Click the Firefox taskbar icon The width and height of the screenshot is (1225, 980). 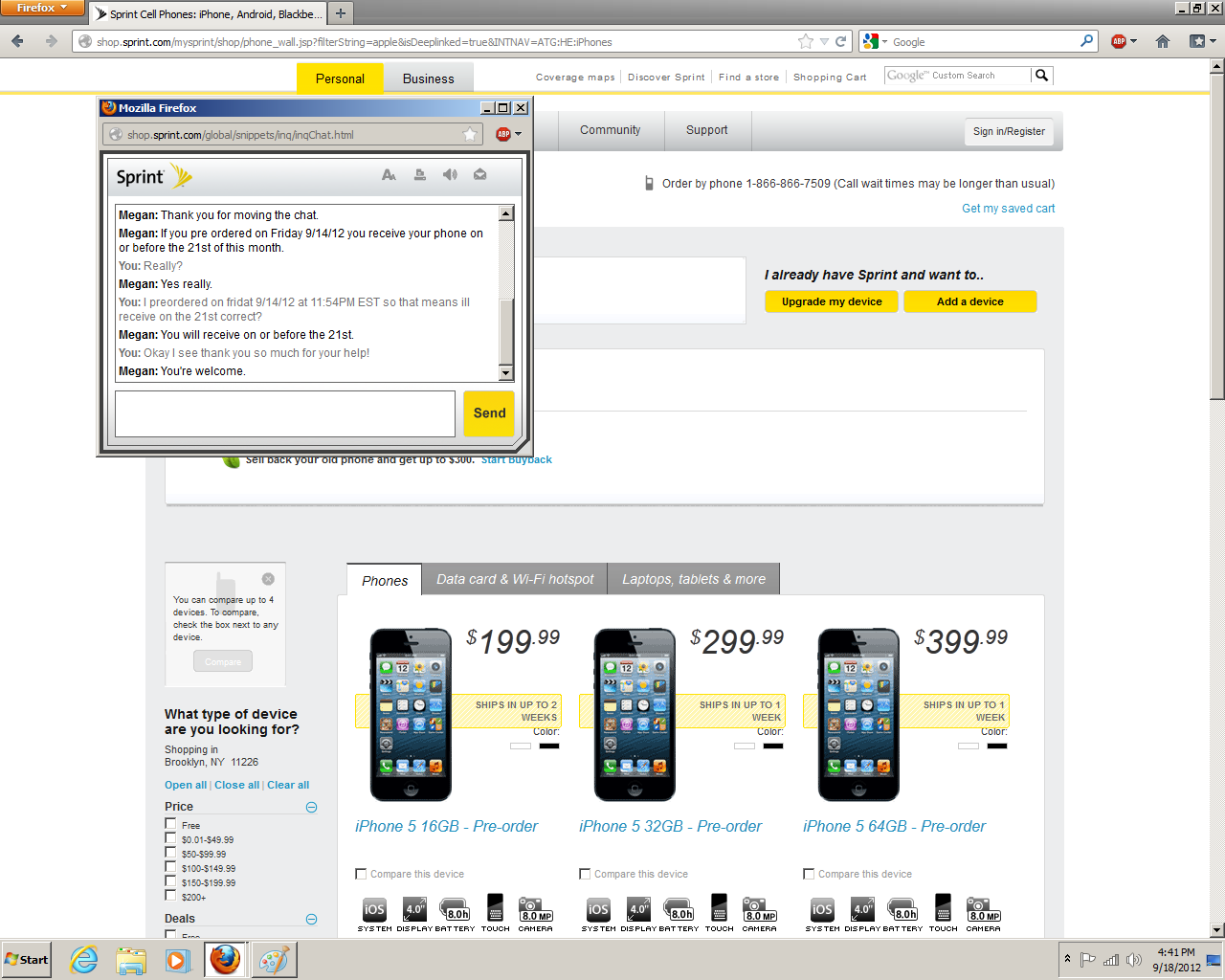[x=226, y=960]
